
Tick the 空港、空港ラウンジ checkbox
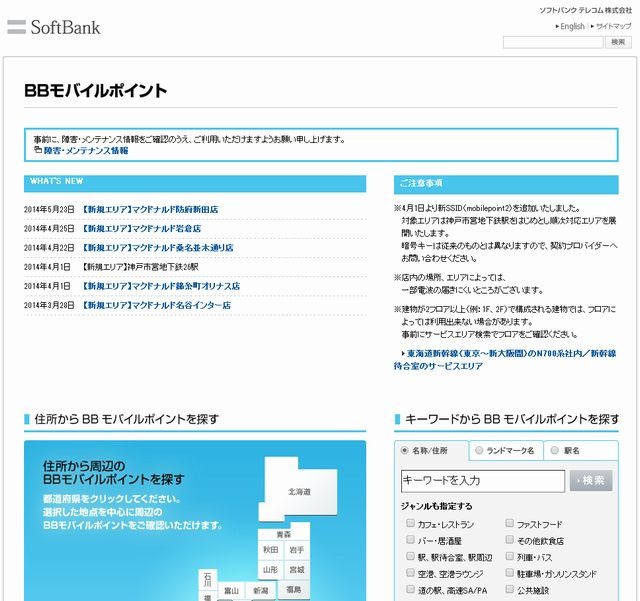click(x=411, y=574)
